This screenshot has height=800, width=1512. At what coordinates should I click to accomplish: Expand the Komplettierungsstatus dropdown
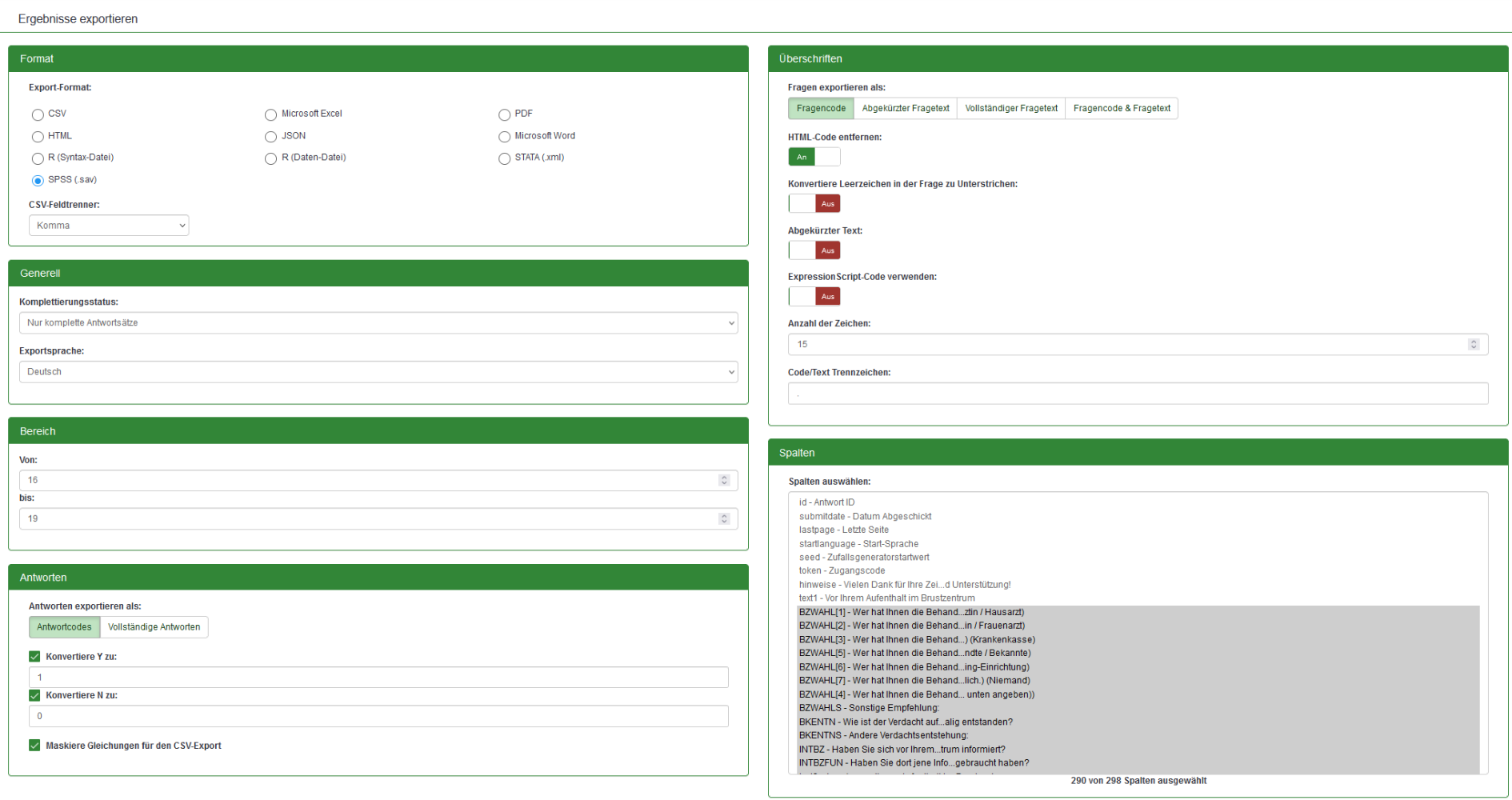(378, 323)
